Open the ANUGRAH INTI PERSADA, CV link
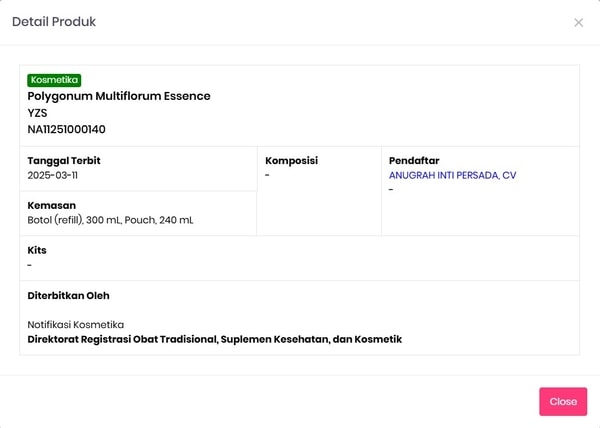 click(x=452, y=175)
